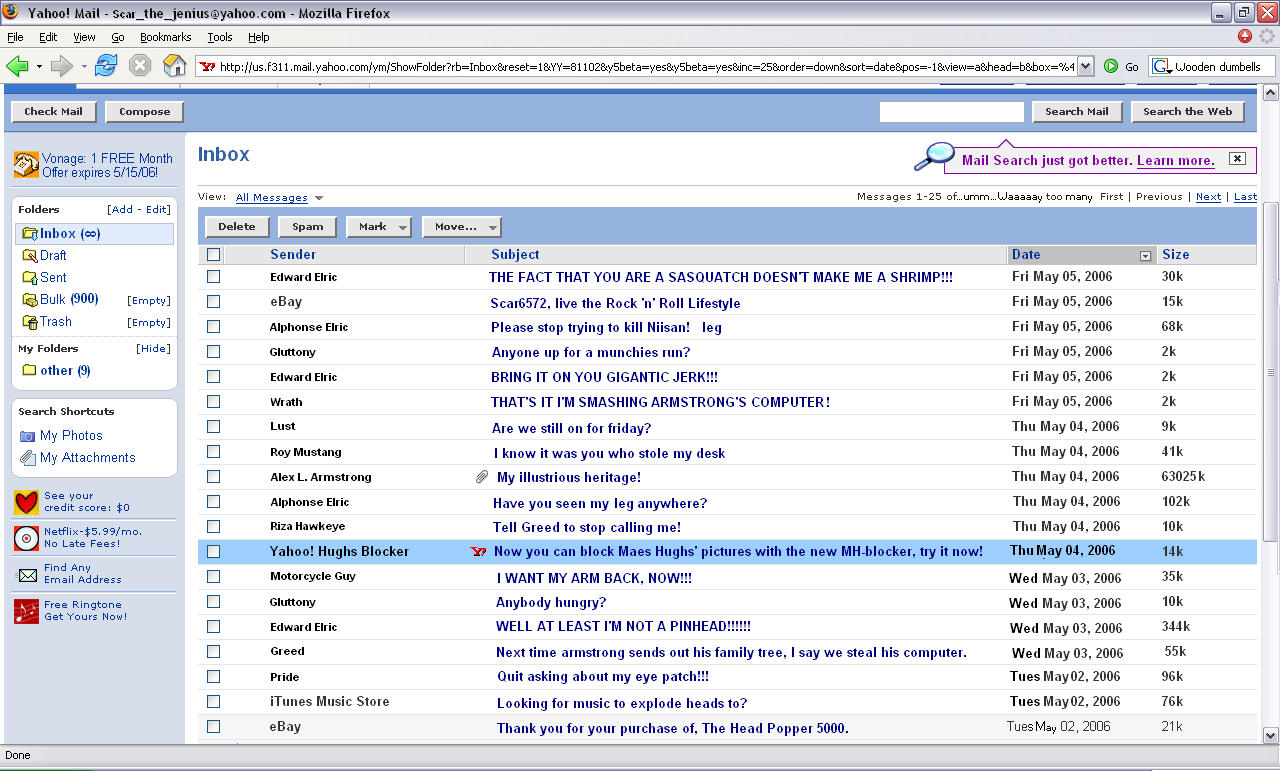
Task: Close the Mail Search tip box
Action: coord(1237,159)
